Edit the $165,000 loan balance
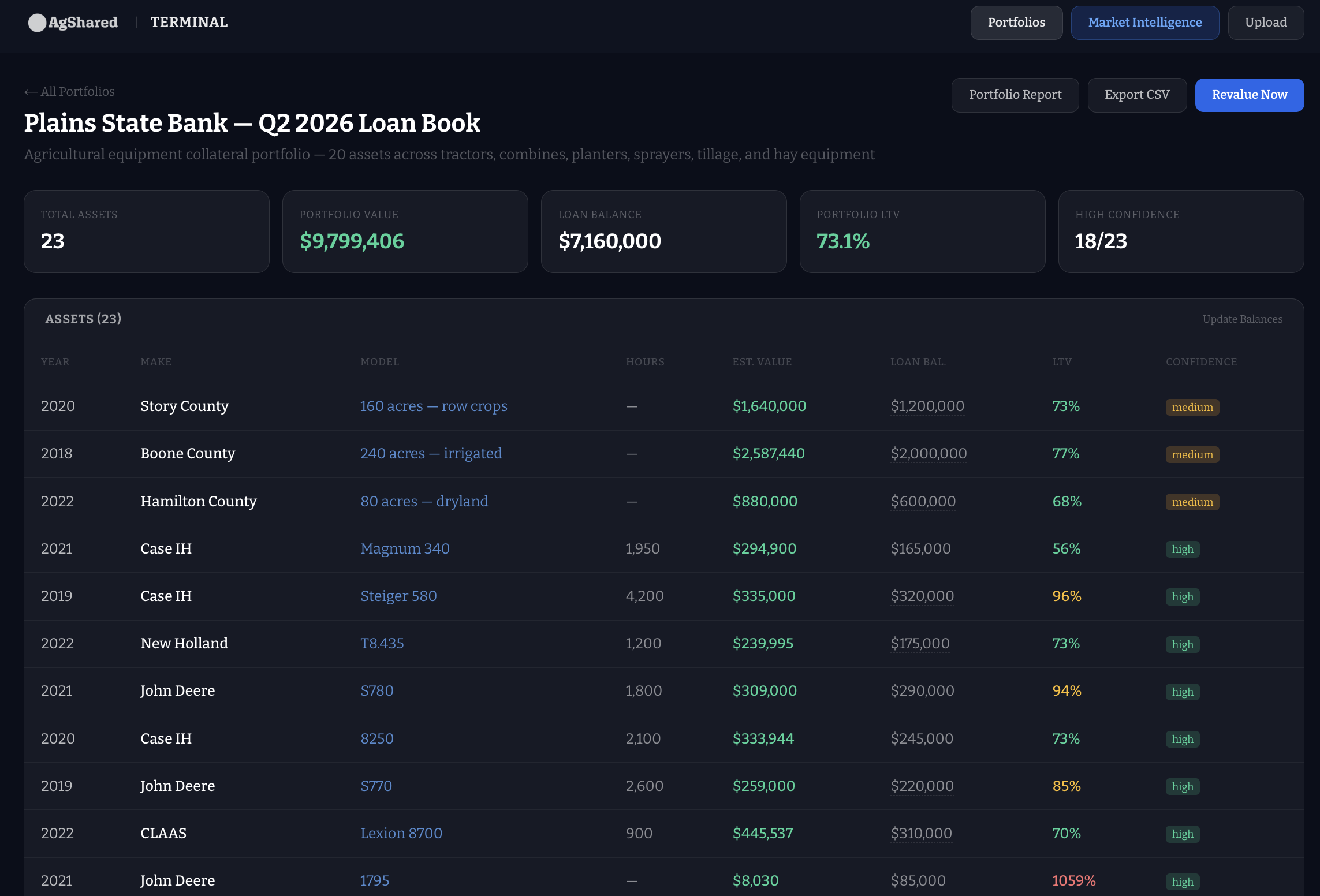 click(920, 548)
